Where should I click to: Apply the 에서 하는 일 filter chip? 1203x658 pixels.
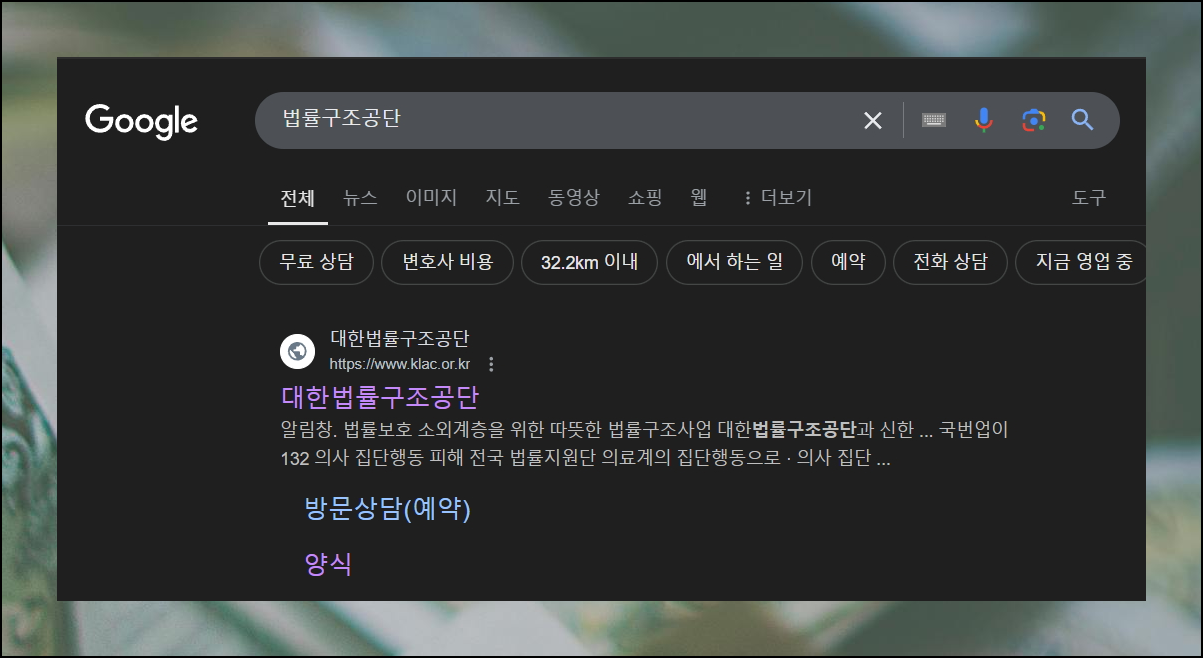[734, 263]
